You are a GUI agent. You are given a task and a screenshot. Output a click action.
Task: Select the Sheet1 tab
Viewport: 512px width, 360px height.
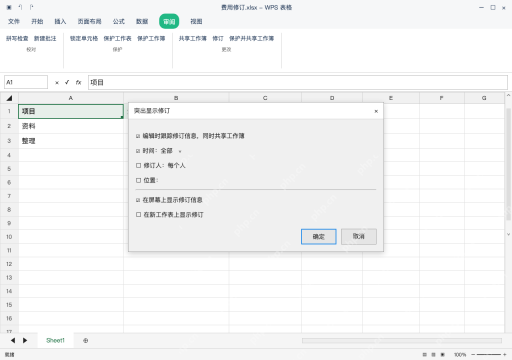pos(55,340)
